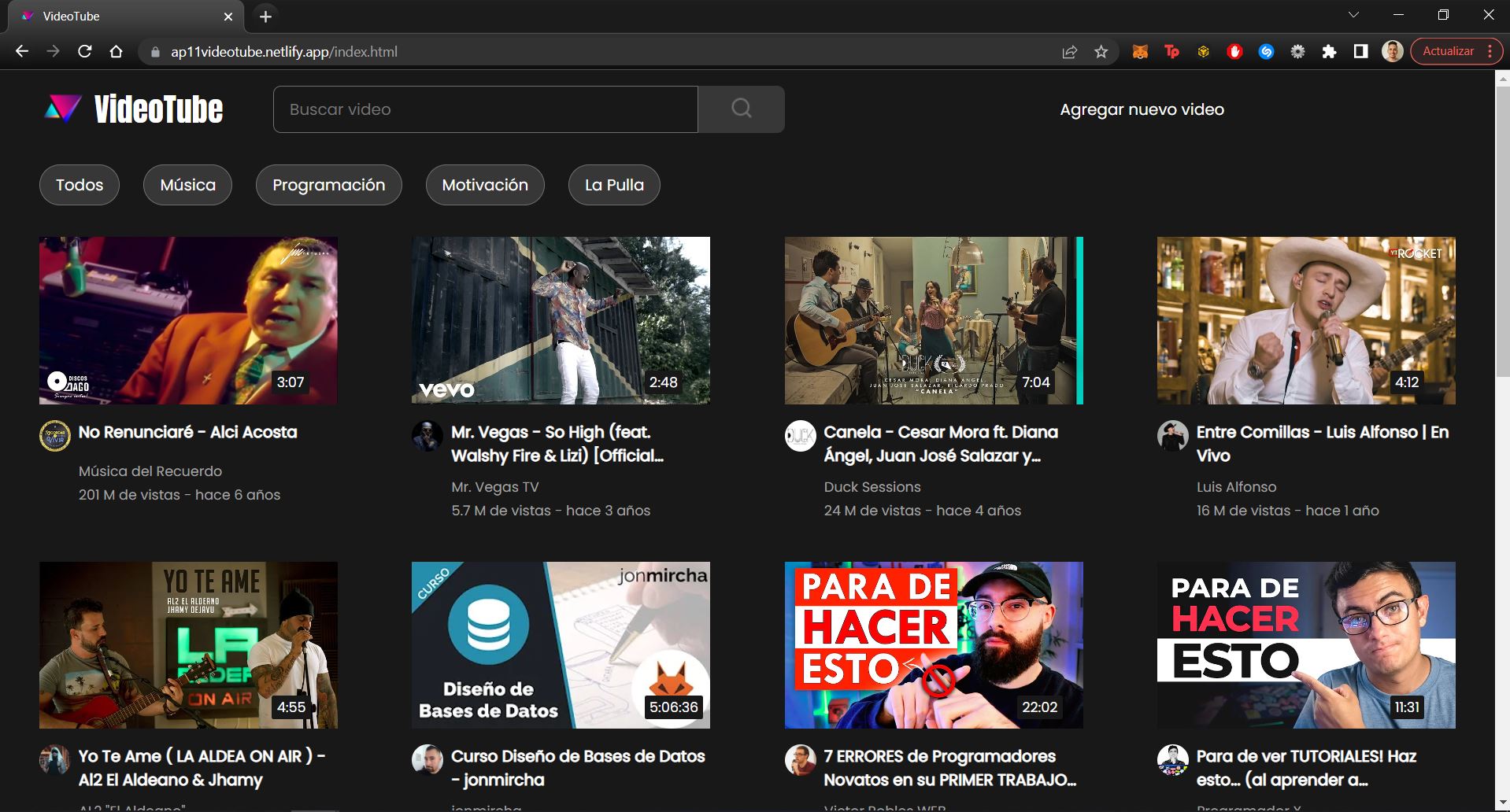Click title Mr. Vegas - So High
Screen dimensions: 1510x812
click(557, 444)
